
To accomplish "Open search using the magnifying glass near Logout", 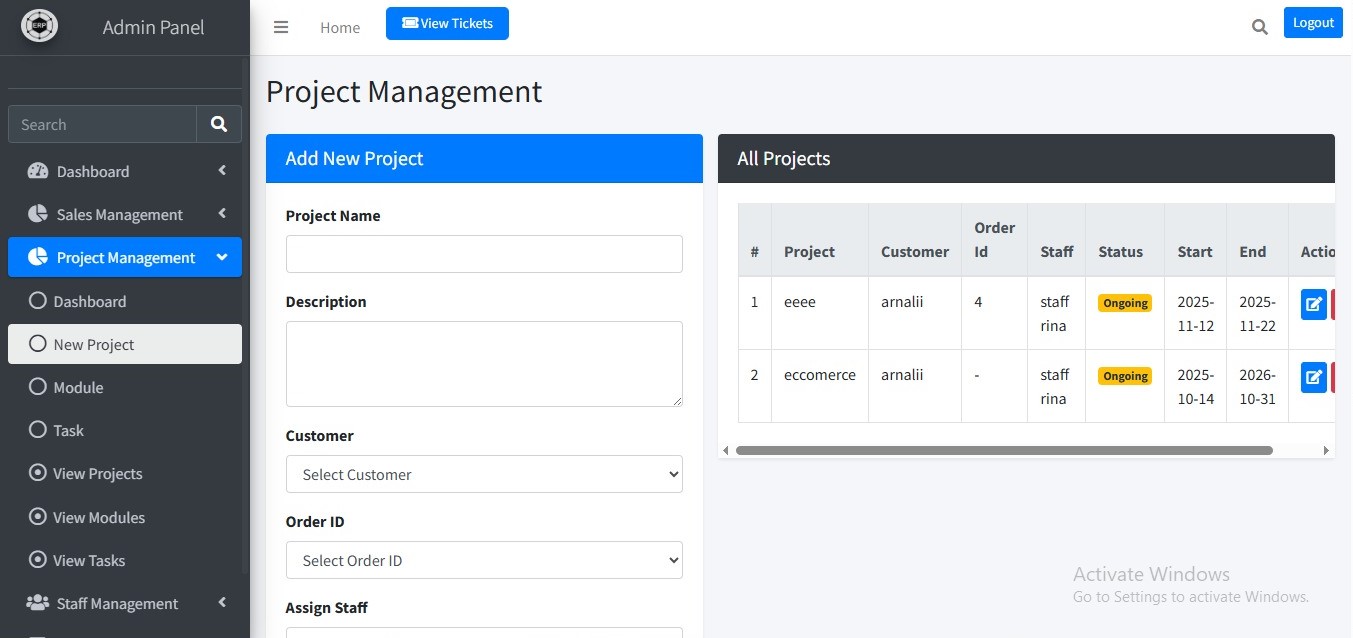I will point(1259,26).
